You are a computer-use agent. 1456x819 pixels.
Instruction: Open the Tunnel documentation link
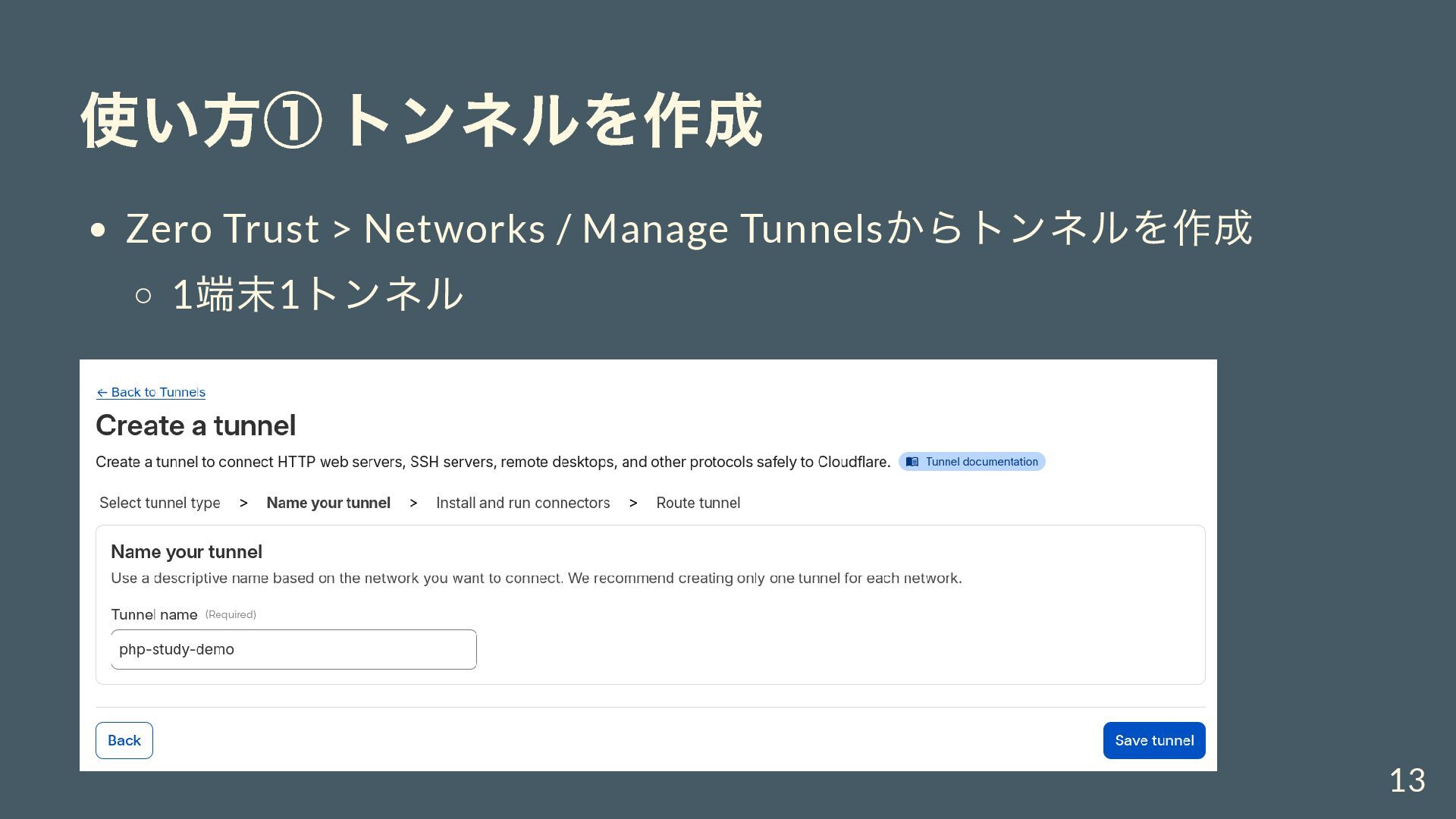981,462
